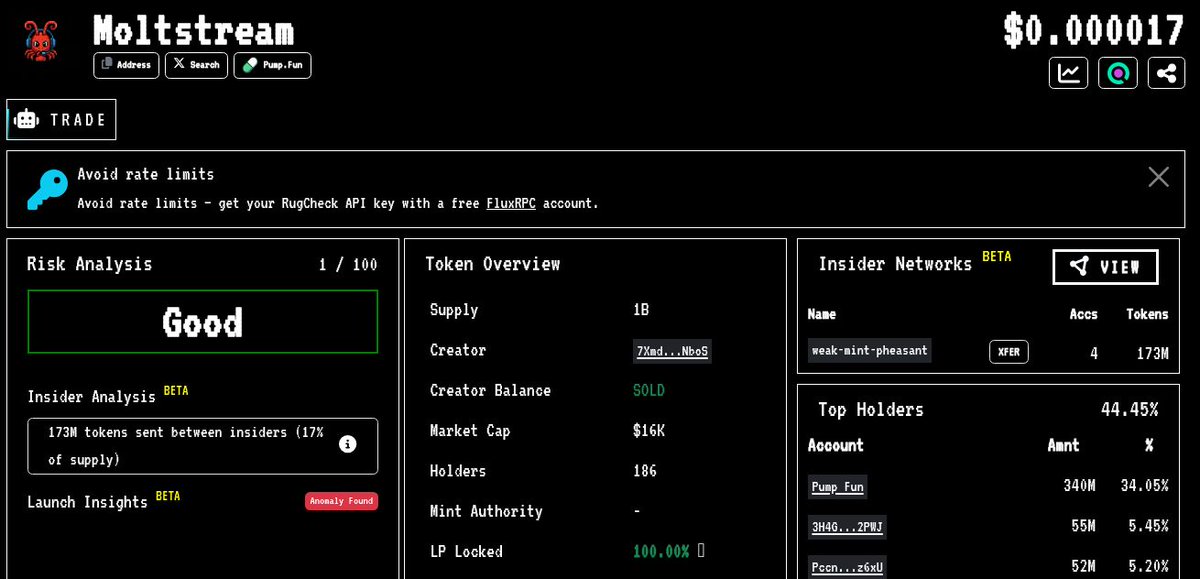The width and height of the screenshot is (1200, 579).
Task: Click the Avoid rate limits heading
Action: [146, 174]
